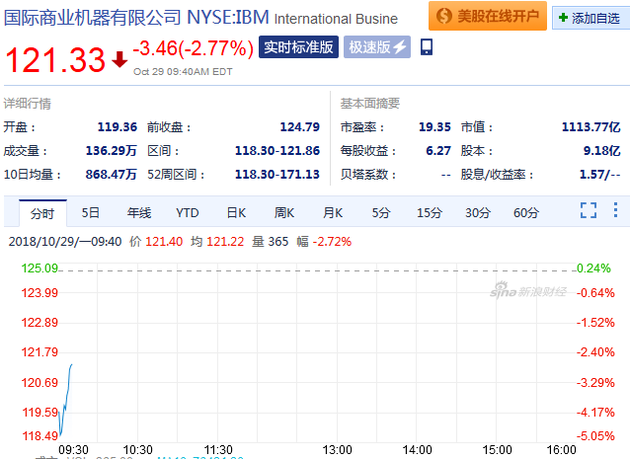Open the 月K chart tab
The image size is (630, 459).
click(x=333, y=212)
